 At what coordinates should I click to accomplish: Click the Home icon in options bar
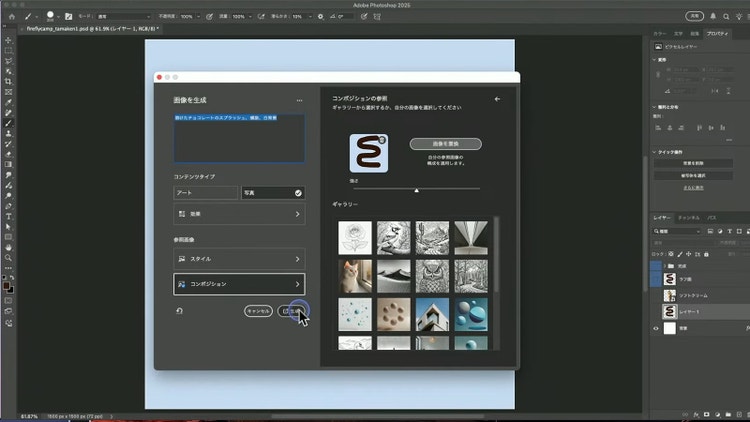point(11,16)
